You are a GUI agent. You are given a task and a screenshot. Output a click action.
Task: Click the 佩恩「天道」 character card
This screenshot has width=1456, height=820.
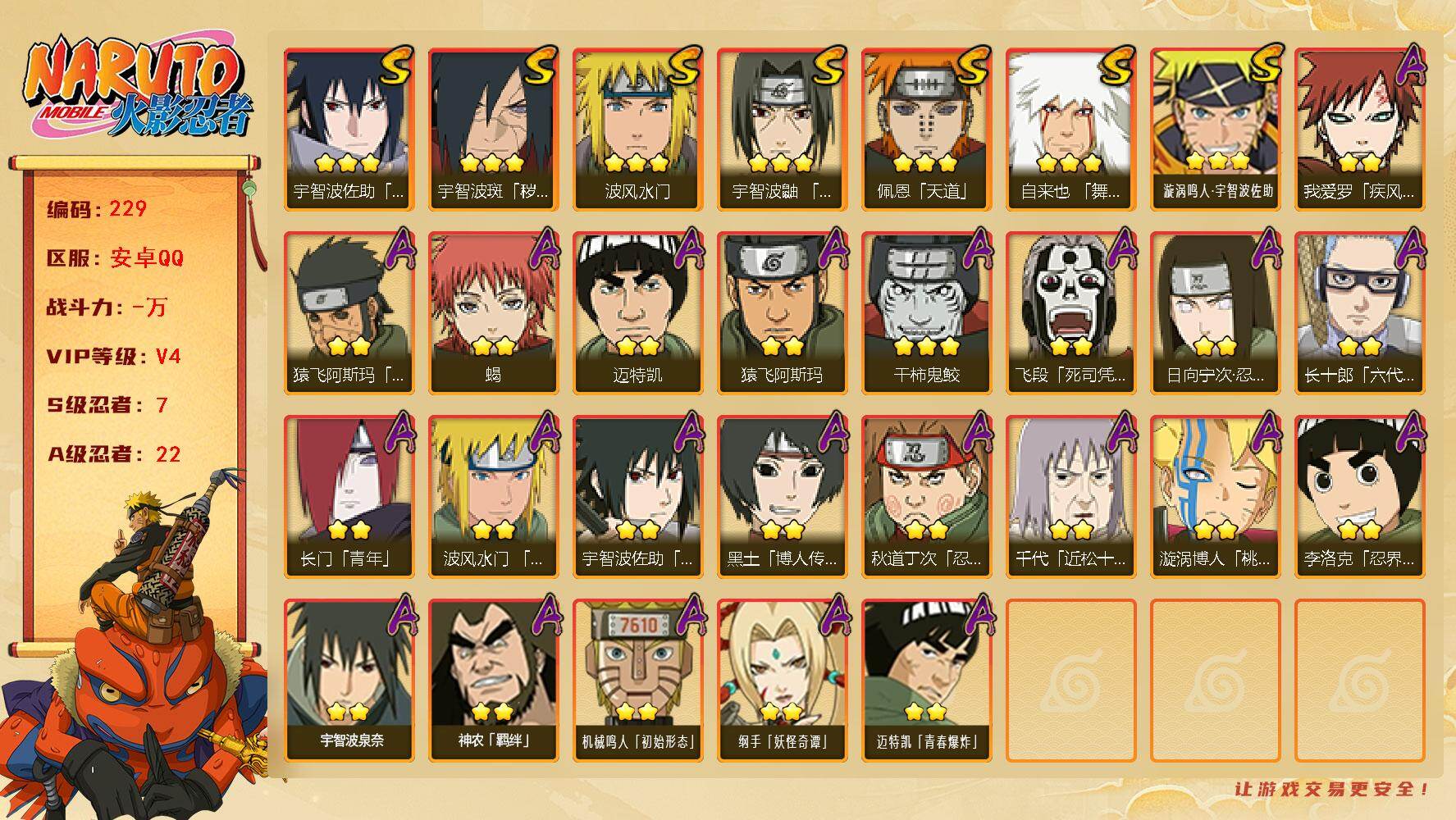(x=926, y=129)
